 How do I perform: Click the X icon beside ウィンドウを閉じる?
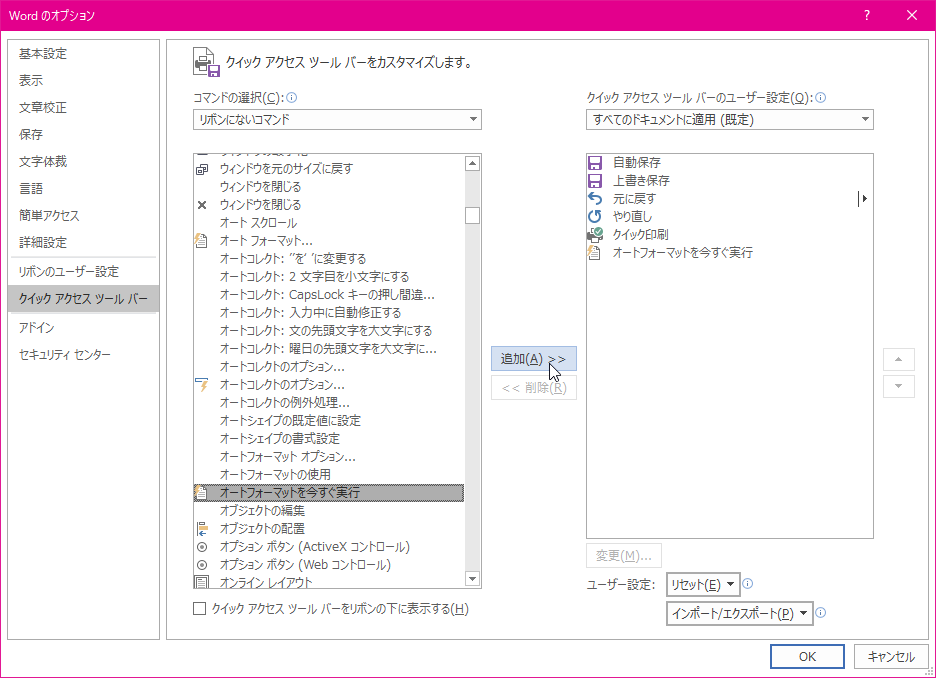202,205
